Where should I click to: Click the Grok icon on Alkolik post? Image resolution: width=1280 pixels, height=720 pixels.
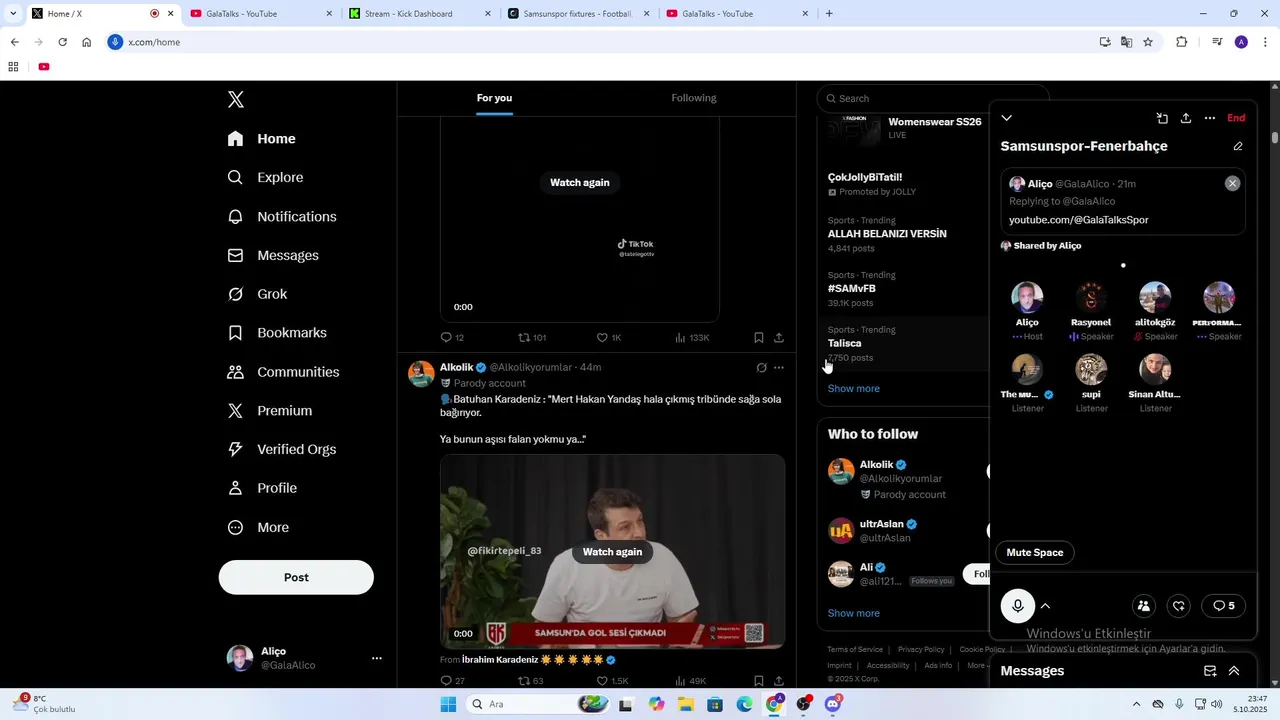click(x=761, y=368)
